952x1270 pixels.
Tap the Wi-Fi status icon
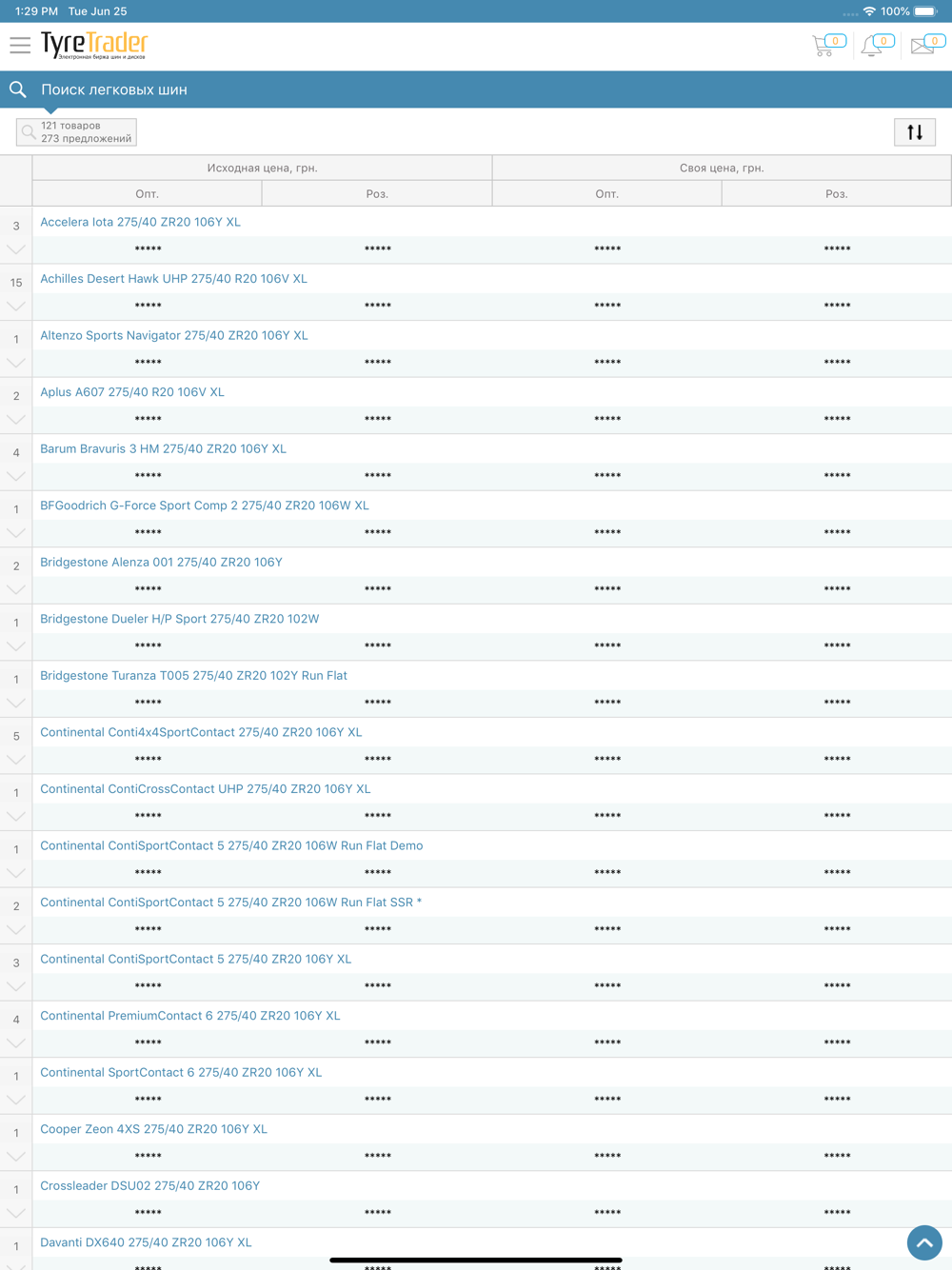click(x=869, y=11)
